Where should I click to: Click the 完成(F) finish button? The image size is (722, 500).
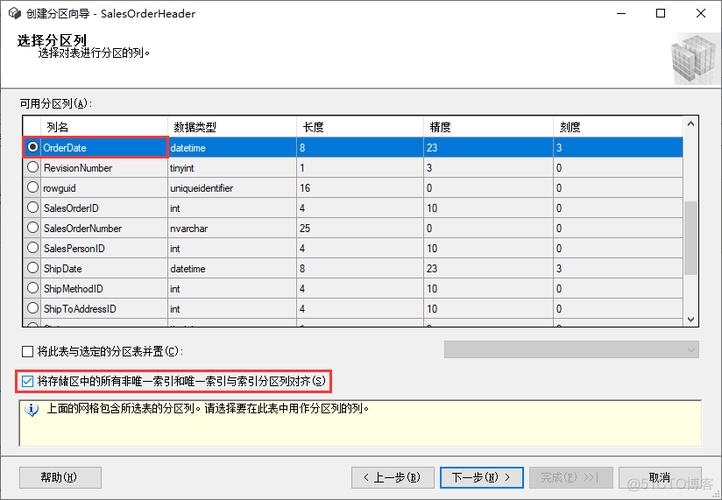[571, 477]
